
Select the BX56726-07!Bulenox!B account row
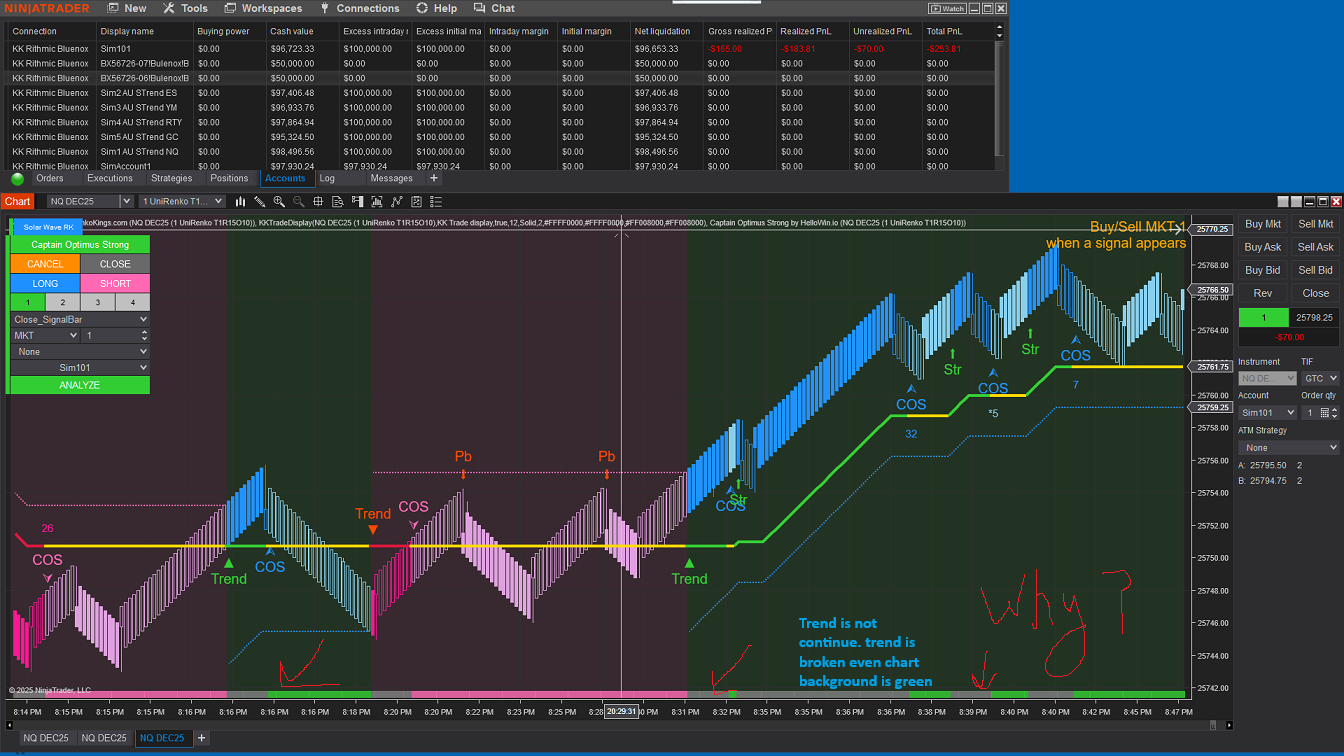point(500,63)
